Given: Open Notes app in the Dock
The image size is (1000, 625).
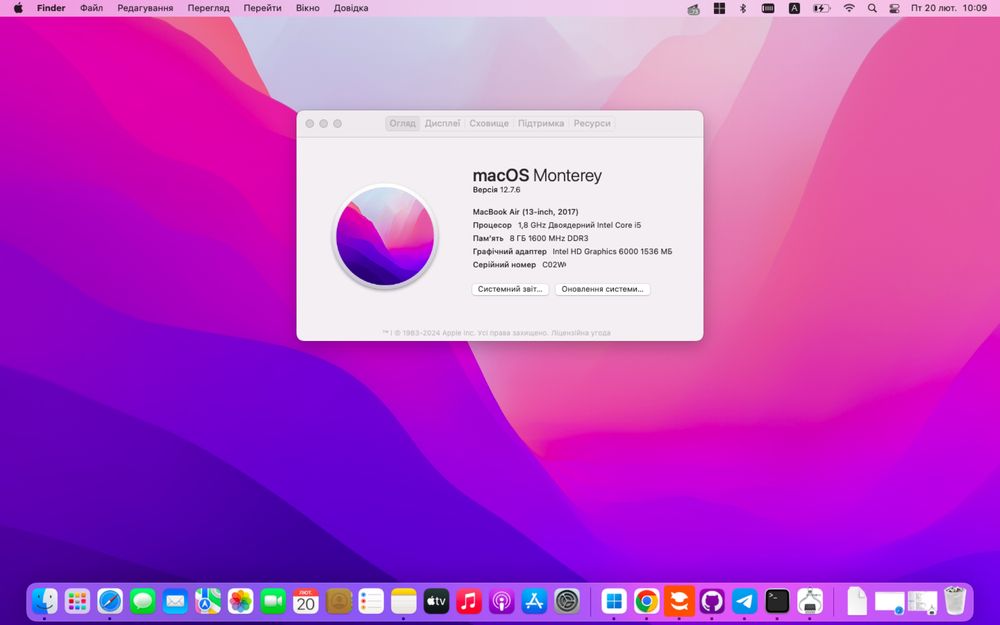Looking at the screenshot, I should [x=403, y=601].
